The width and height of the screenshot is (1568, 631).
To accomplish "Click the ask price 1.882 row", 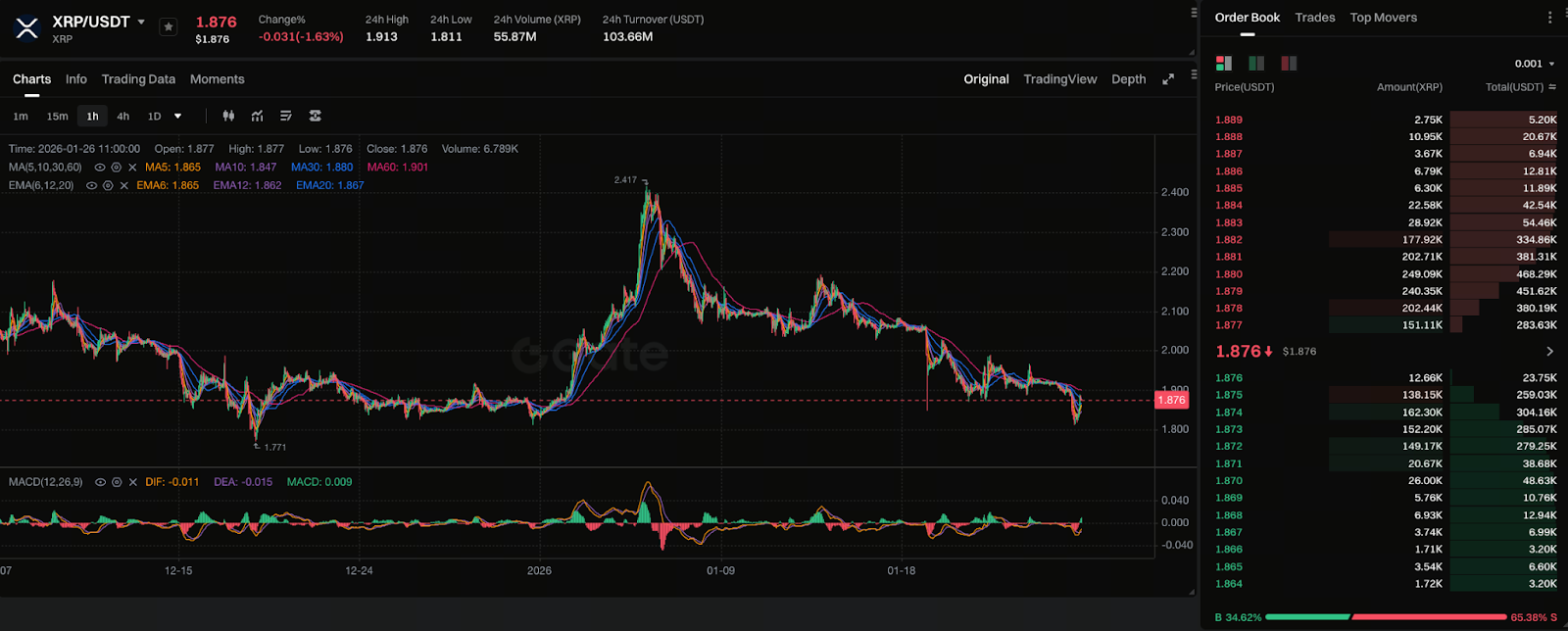I will point(1386,239).
